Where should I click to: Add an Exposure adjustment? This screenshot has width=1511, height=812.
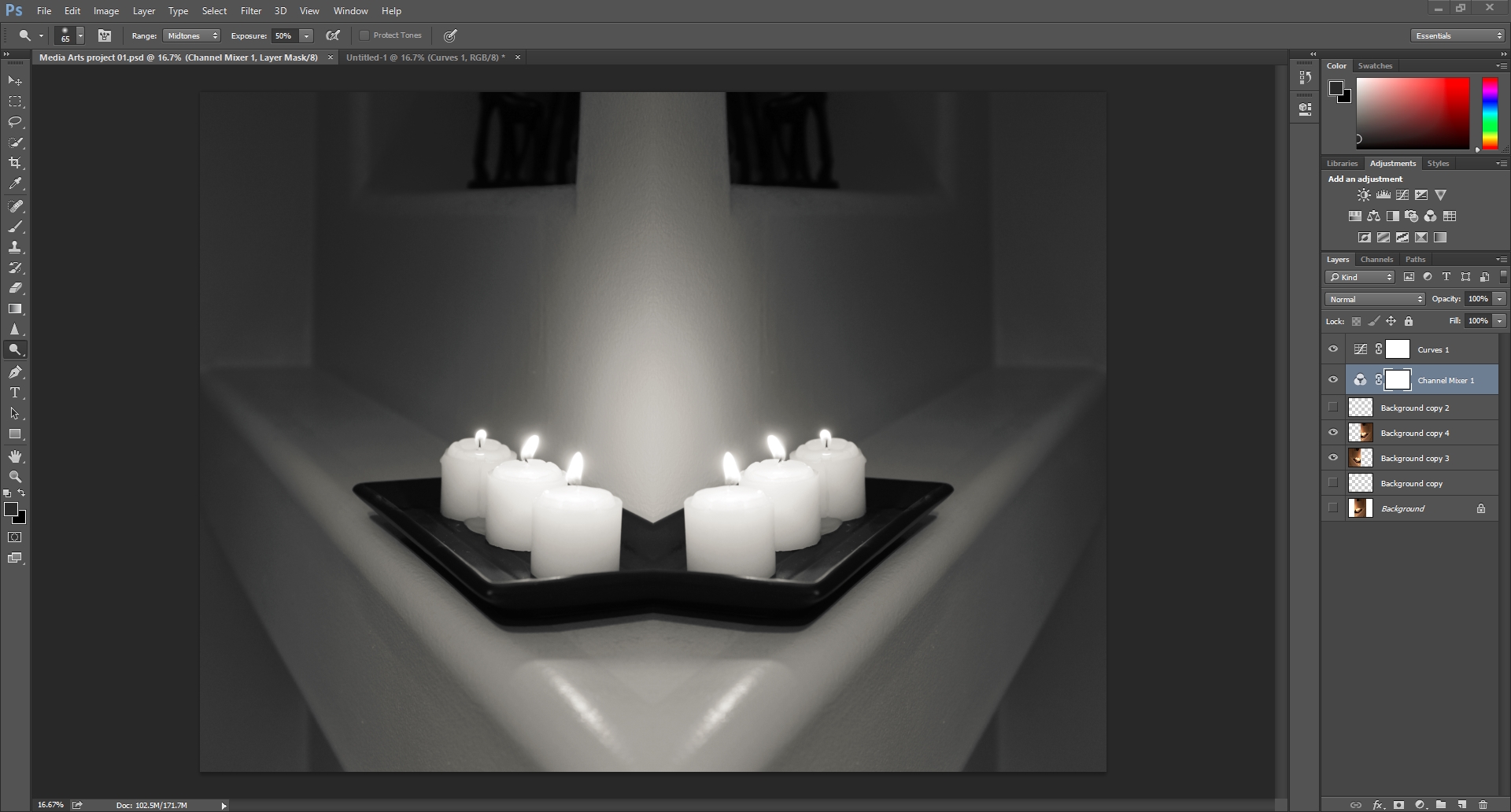[x=1421, y=195]
